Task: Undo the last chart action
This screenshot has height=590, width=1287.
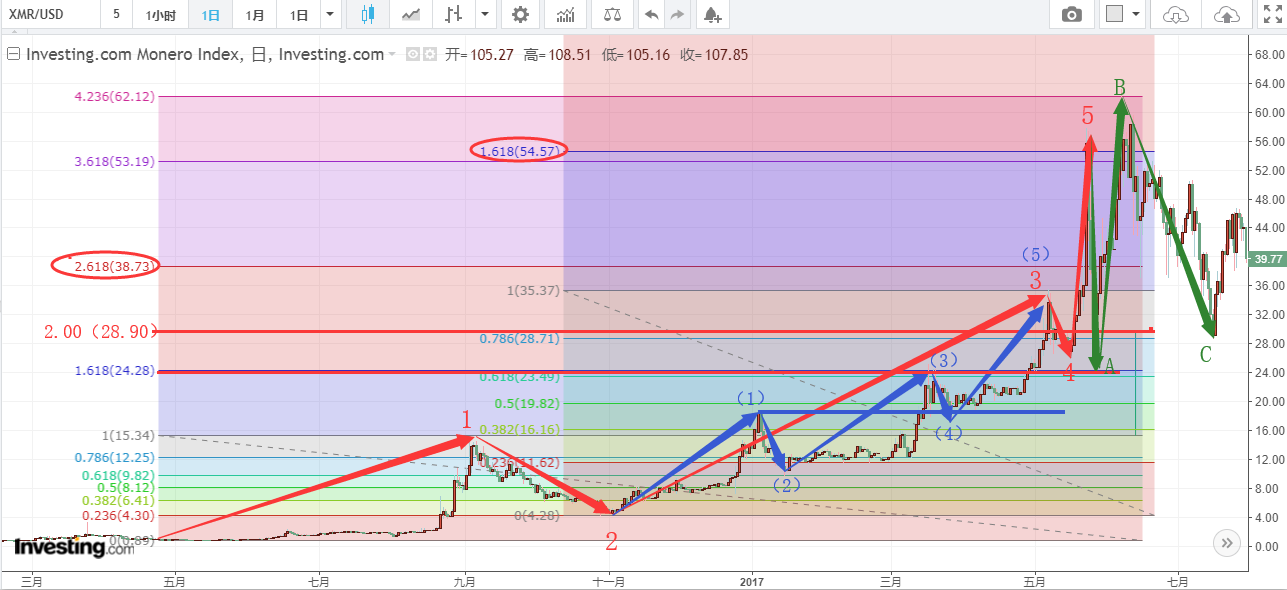Action: coord(652,15)
